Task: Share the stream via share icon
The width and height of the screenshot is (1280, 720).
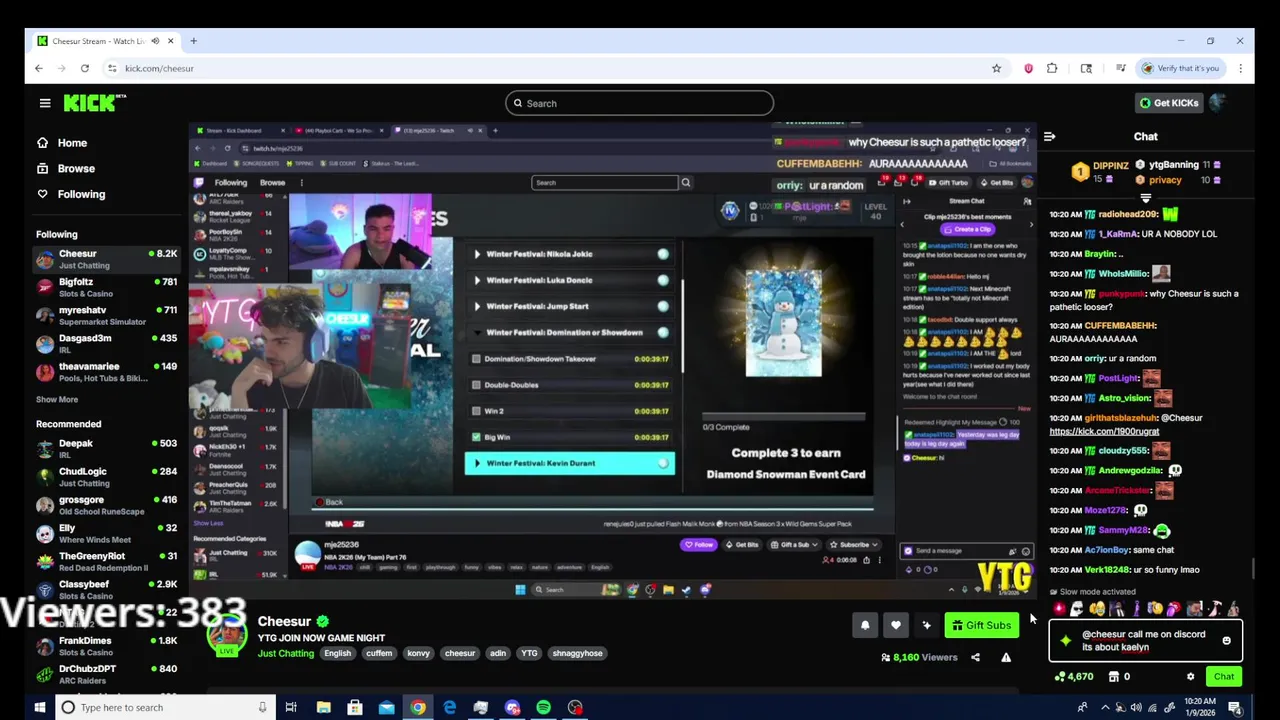Action: pyautogui.click(x=976, y=657)
